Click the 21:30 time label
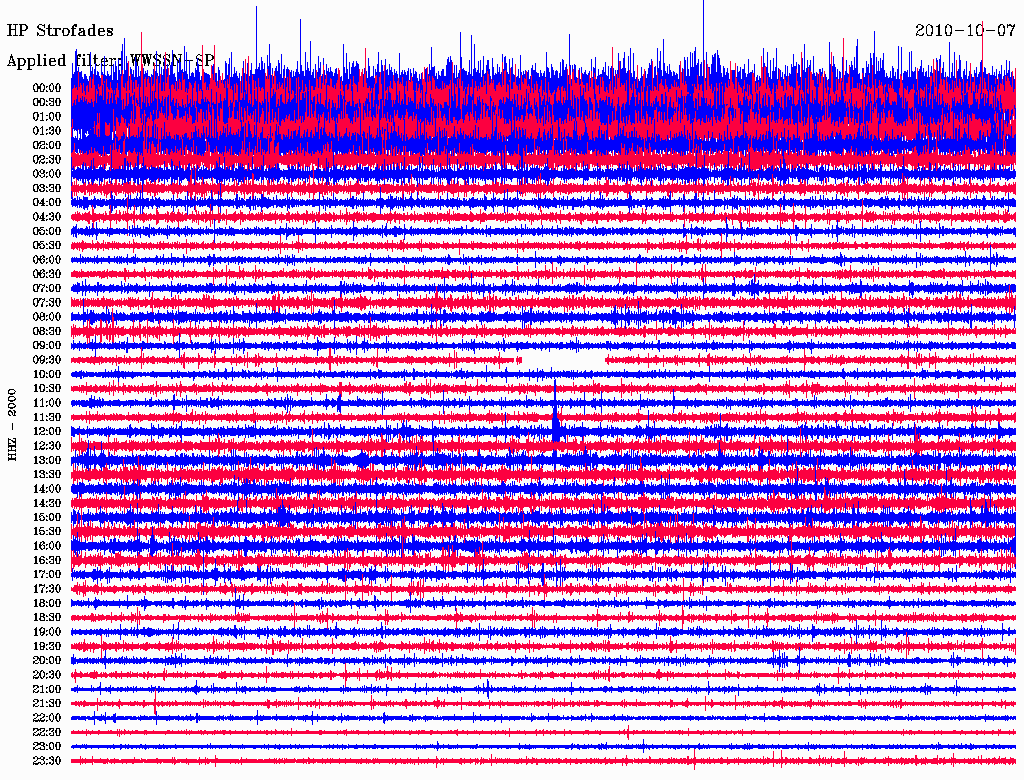This screenshot has width=1024, height=780. [47, 704]
